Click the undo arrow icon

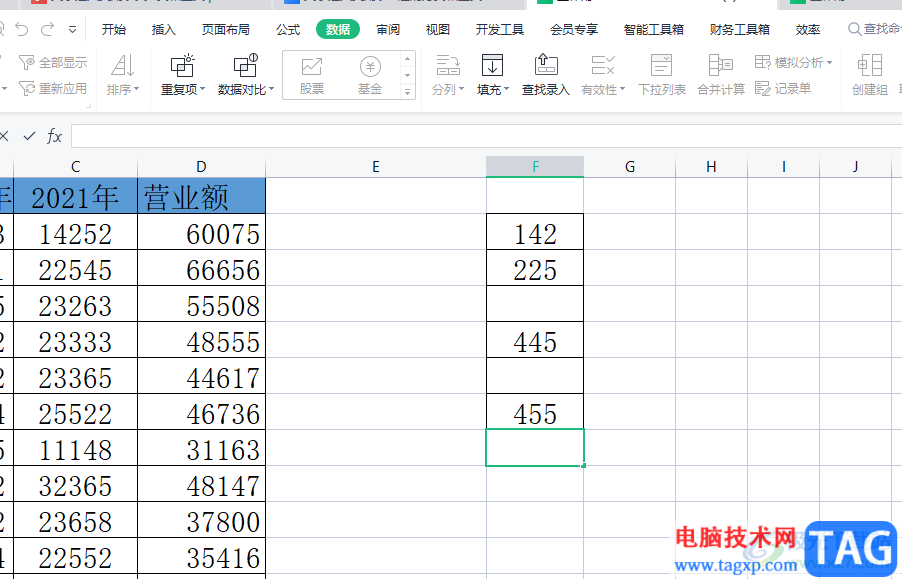22,29
